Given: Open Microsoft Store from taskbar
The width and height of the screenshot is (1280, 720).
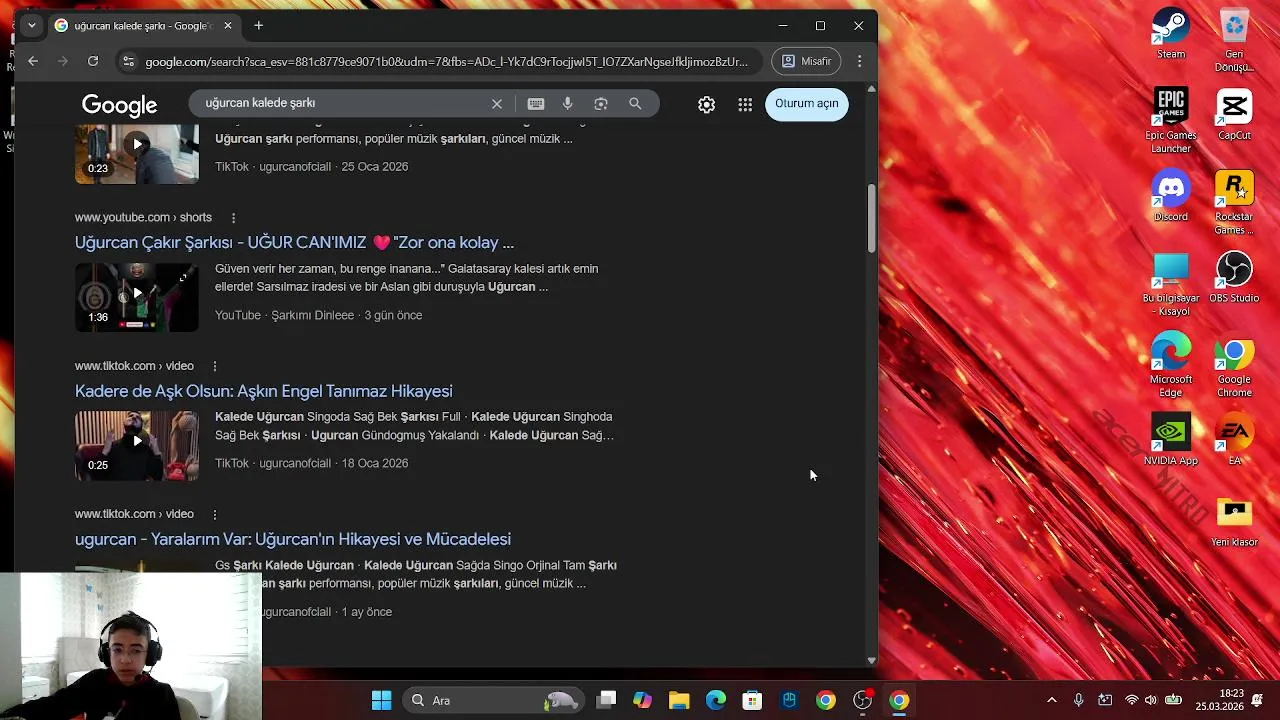Looking at the screenshot, I should [x=752, y=700].
